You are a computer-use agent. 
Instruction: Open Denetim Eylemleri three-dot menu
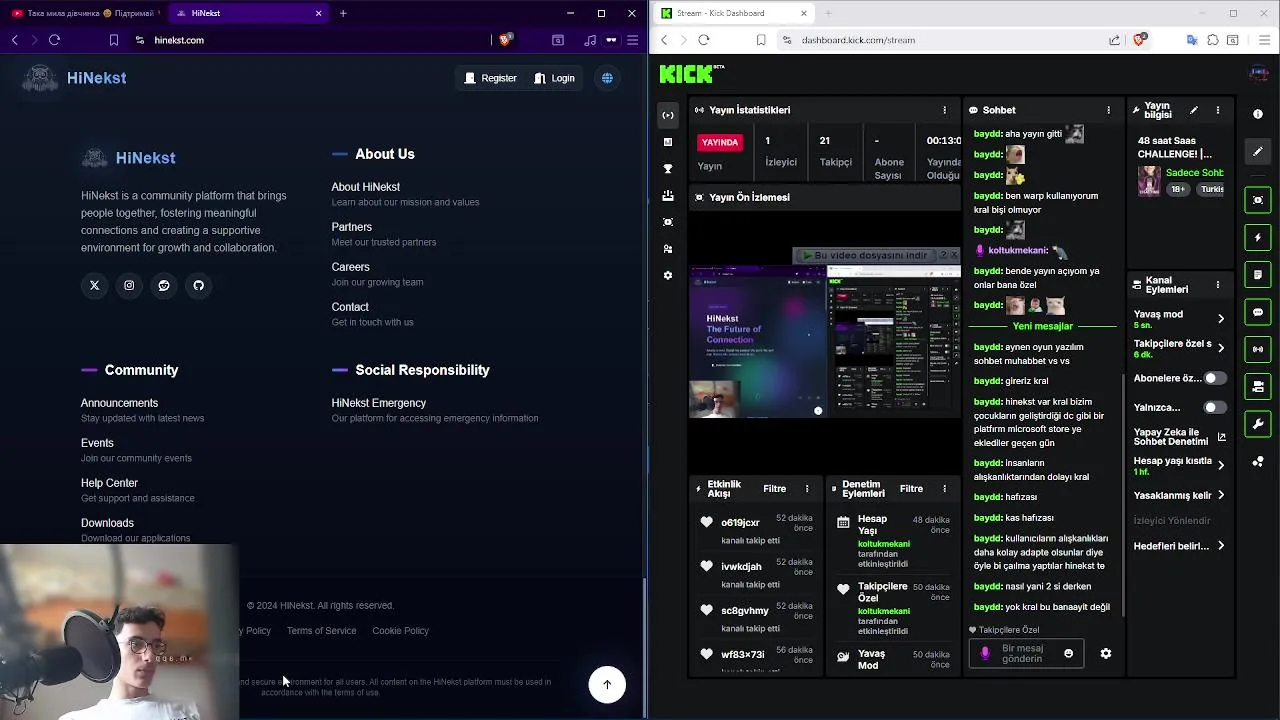click(x=944, y=489)
